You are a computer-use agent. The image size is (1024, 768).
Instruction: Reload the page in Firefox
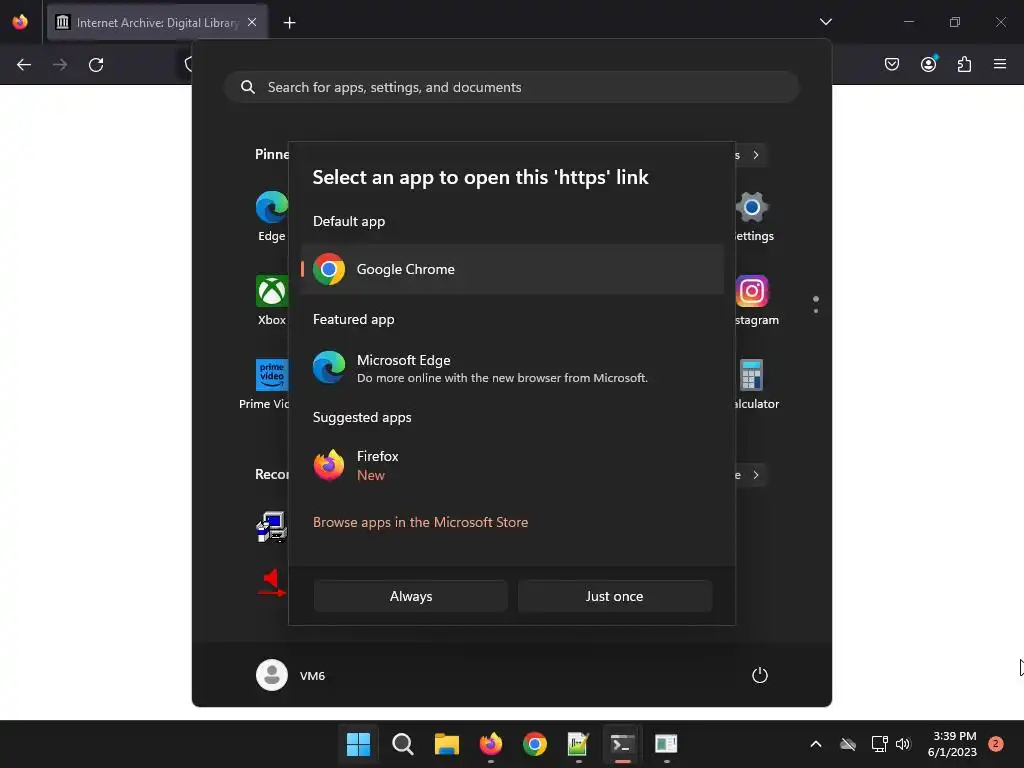(96, 65)
